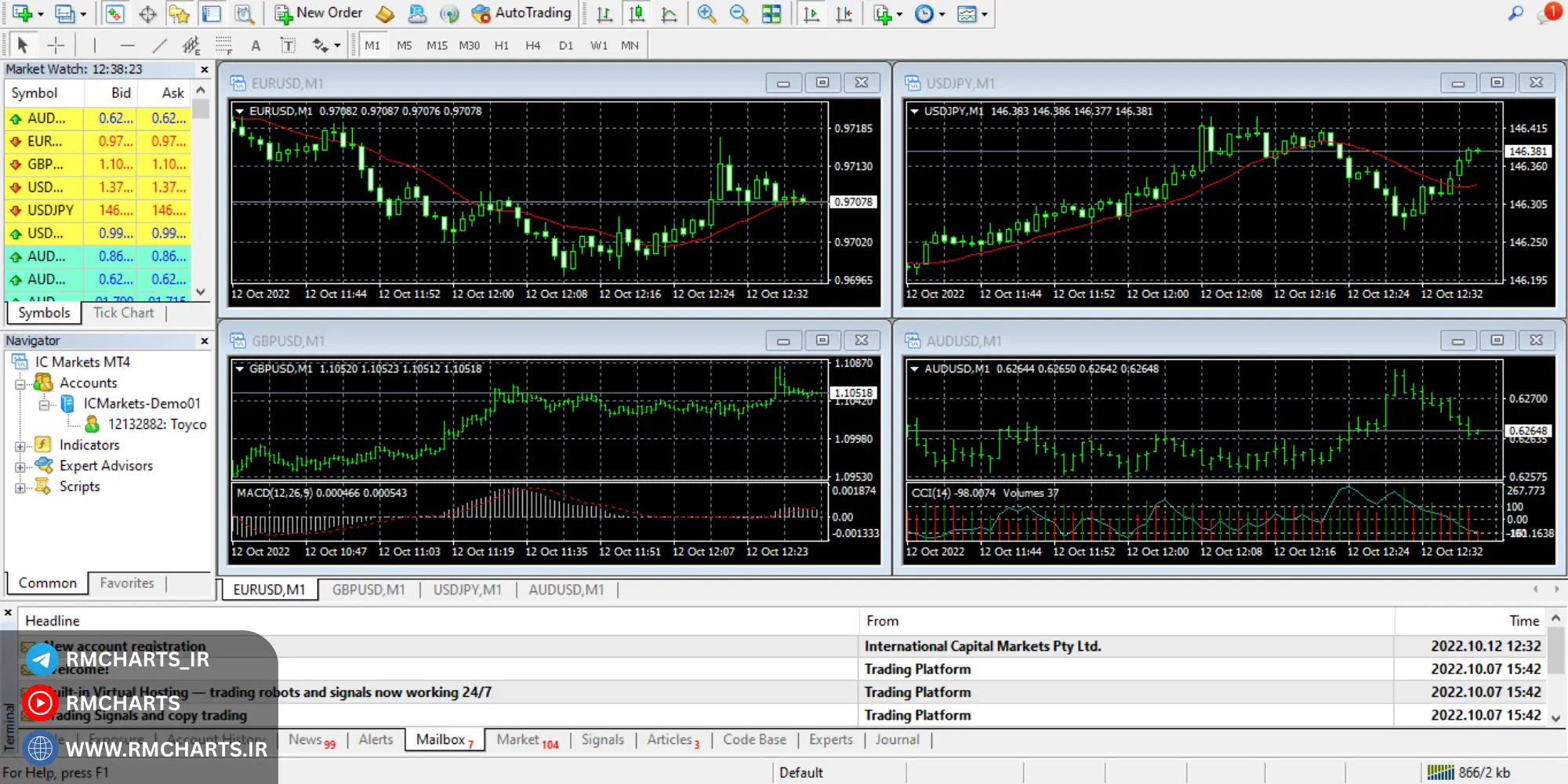
Task: Open the chart Templates dropdown arrow
Action: click(985, 14)
